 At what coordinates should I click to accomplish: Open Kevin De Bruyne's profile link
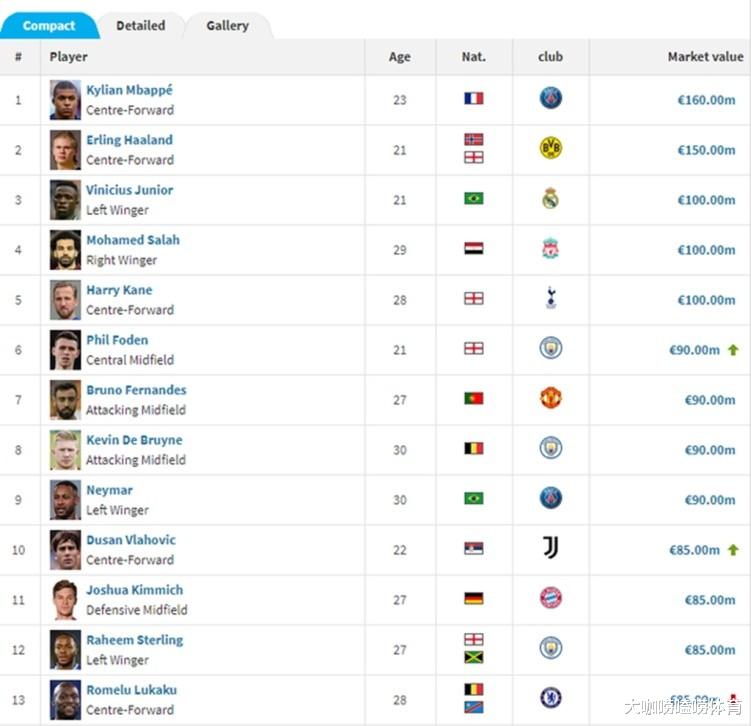point(134,440)
